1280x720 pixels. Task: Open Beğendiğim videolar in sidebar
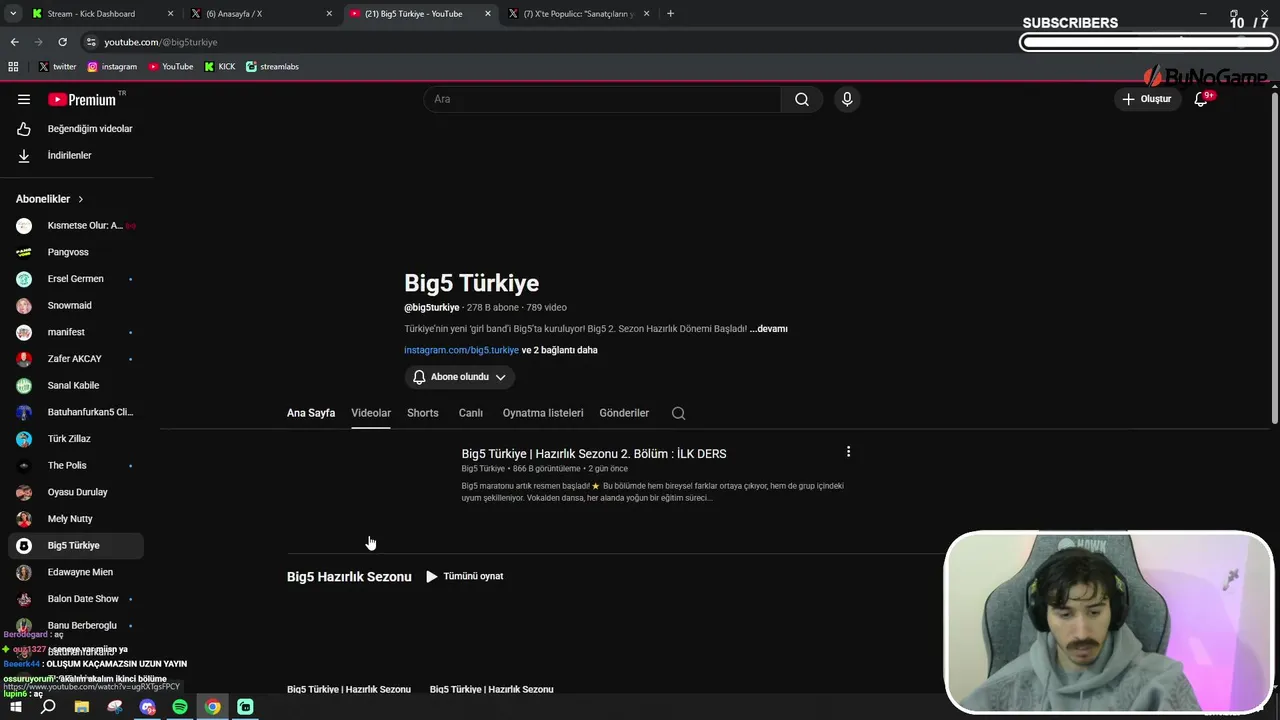(76, 129)
